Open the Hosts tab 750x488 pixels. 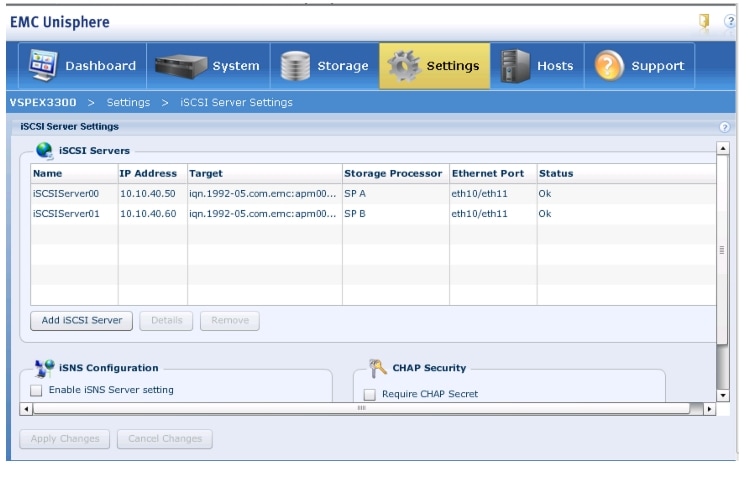538,66
